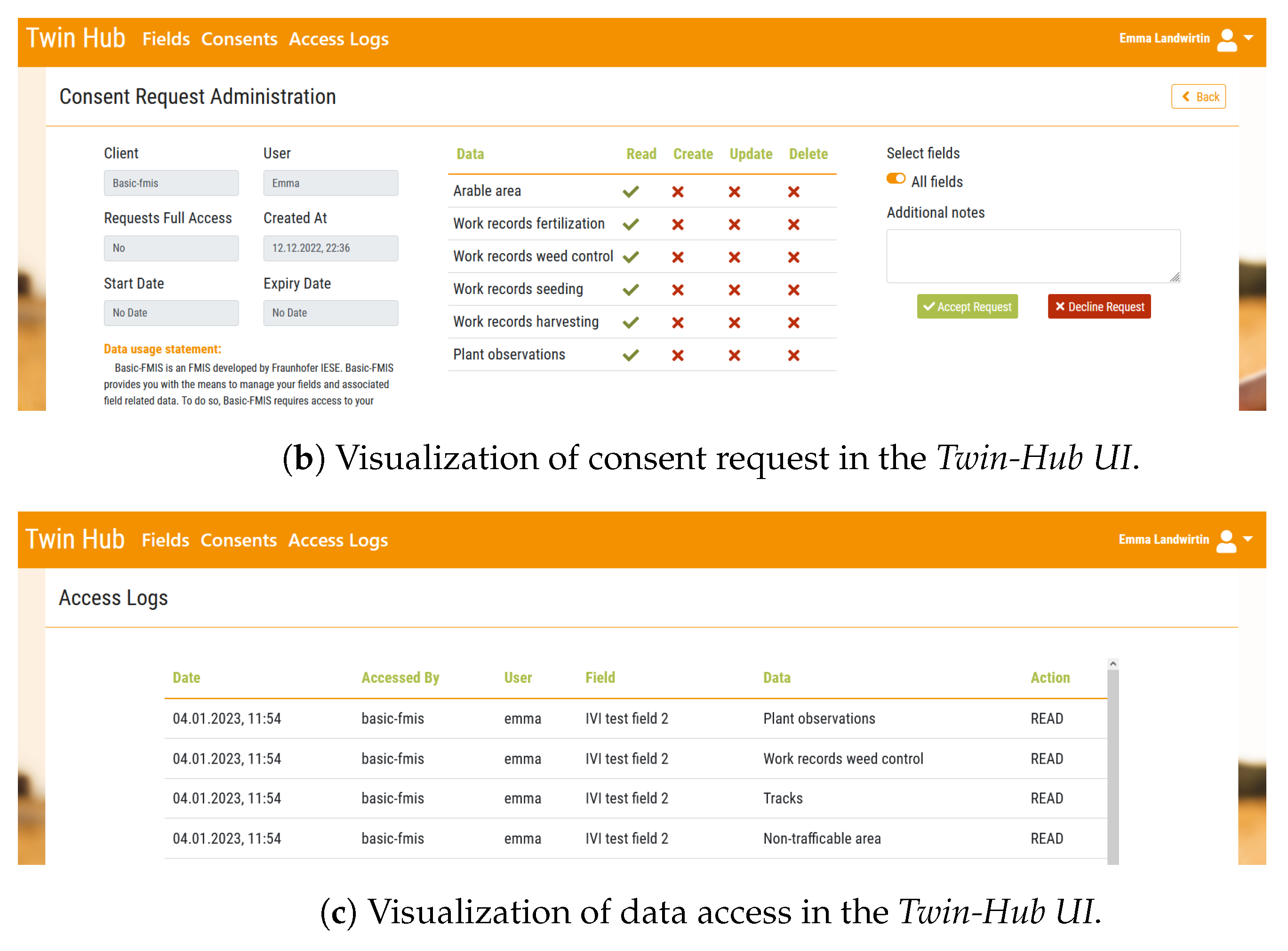1288x951 pixels.
Task: Click the user avatar in Access Logs header
Action: (1226, 541)
